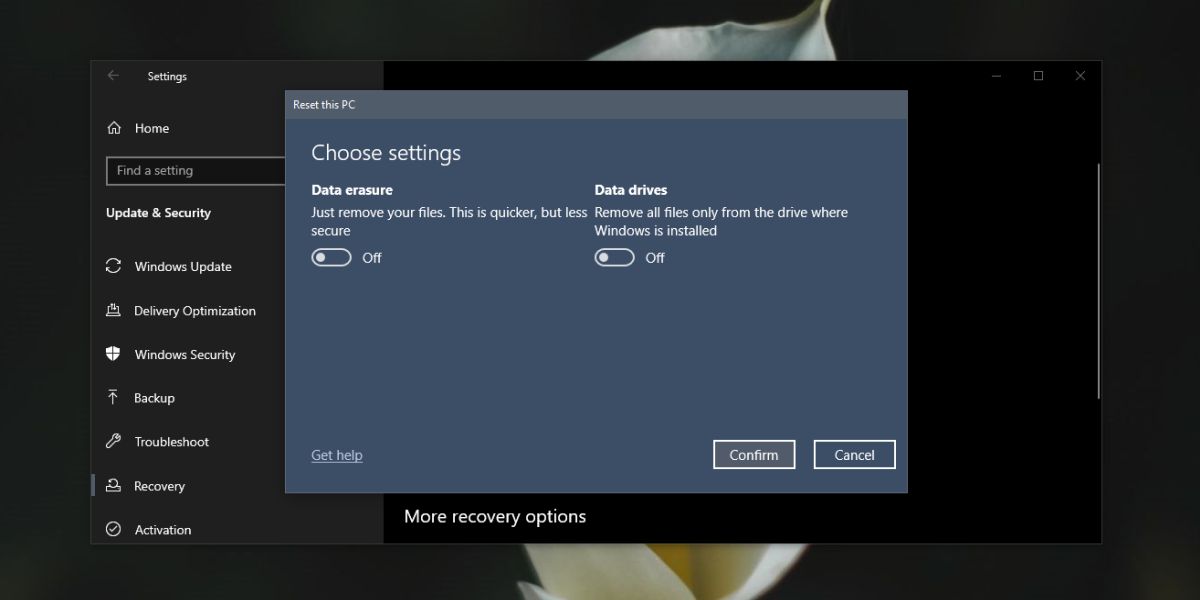
Task: Click the Recovery label in sidebar
Action: point(160,486)
